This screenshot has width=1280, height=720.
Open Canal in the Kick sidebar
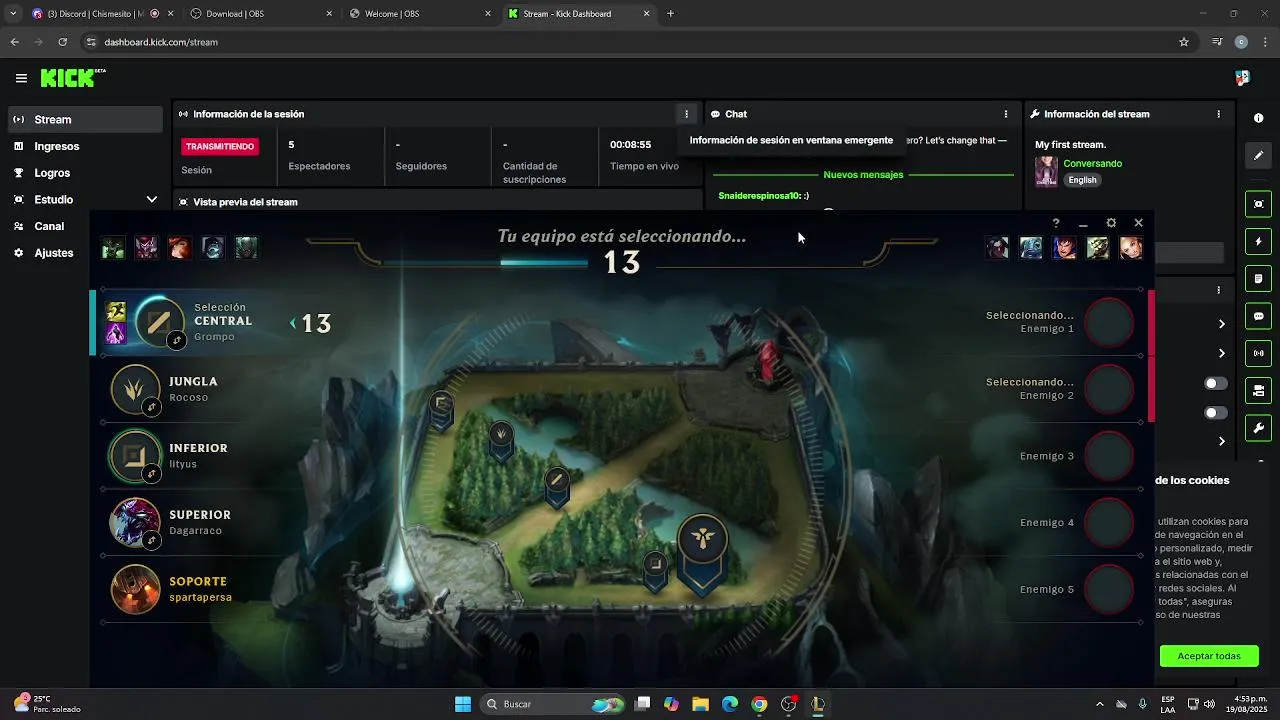(x=85, y=226)
